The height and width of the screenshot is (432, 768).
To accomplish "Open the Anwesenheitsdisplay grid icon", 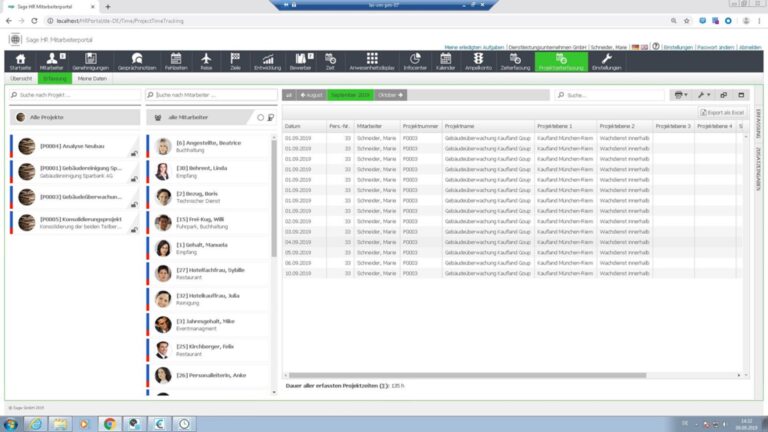I will click(372, 61).
